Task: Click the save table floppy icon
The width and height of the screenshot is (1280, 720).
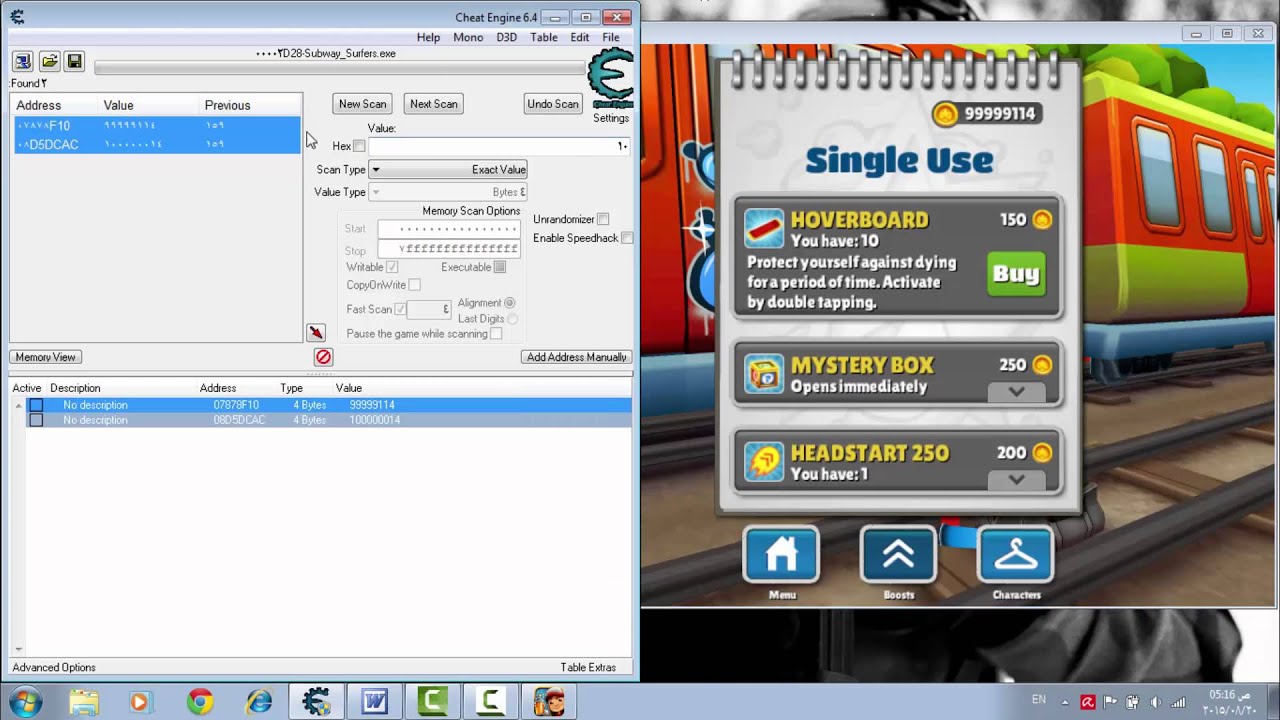Action: [x=74, y=62]
